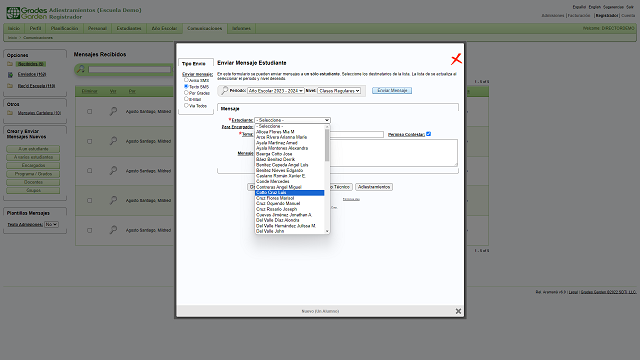Click the Programa / Grados button

click(x=33, y=174)
